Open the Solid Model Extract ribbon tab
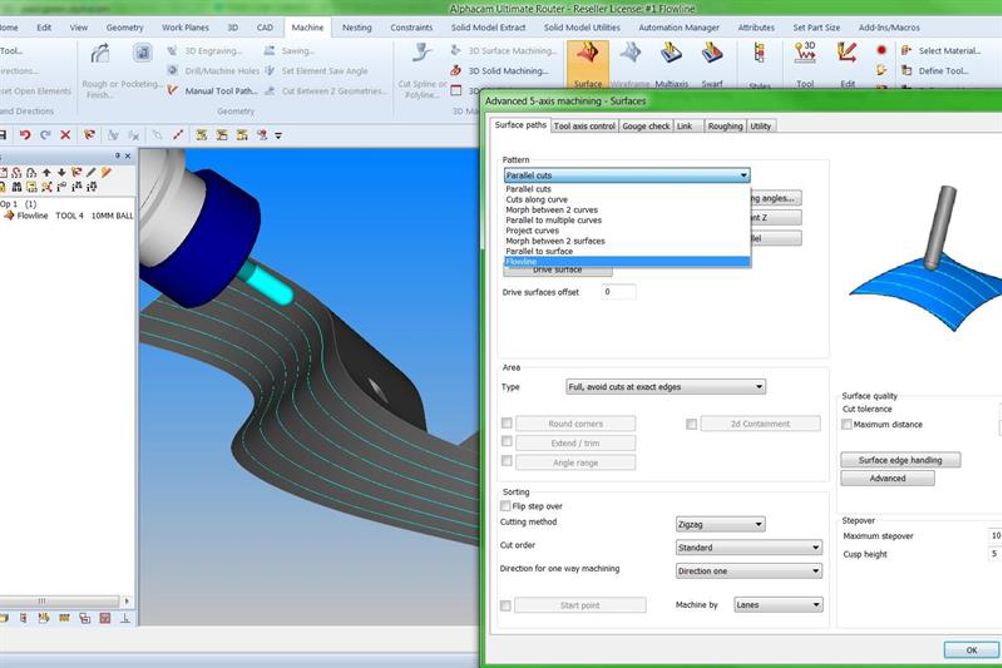This screenshot has height=668, width=1002. click(488, 27)
